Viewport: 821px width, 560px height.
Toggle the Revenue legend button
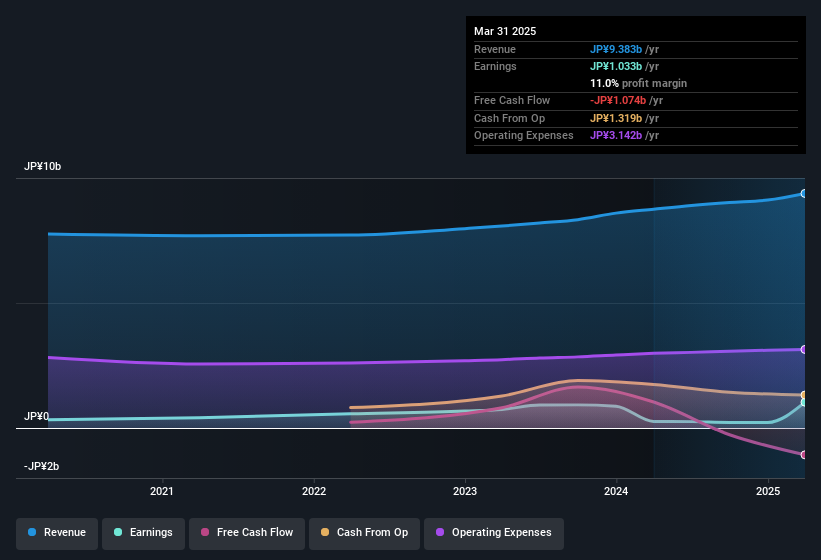pyautogui.click(x=57, y=533)
